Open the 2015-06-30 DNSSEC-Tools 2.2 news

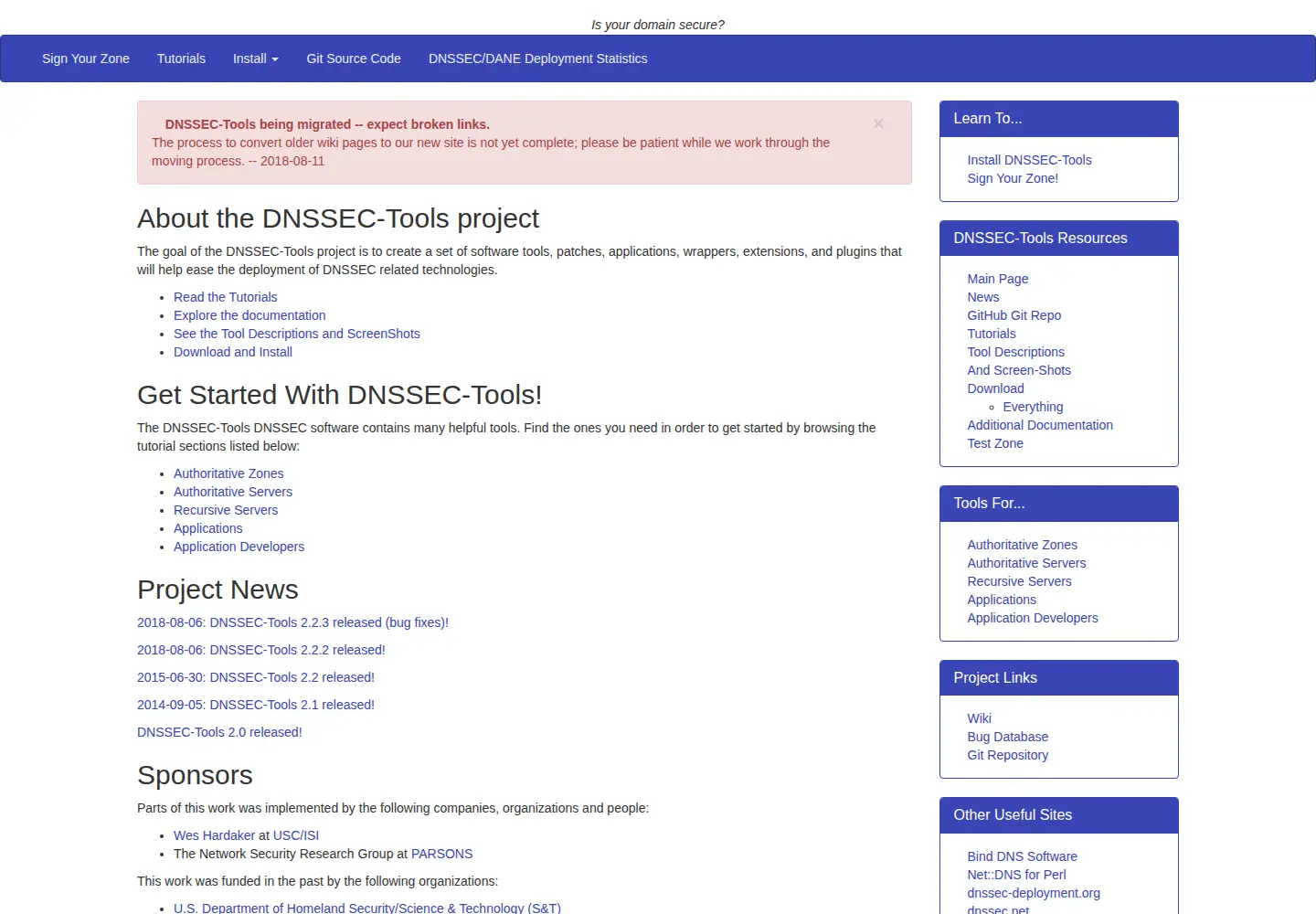point(256,677)
